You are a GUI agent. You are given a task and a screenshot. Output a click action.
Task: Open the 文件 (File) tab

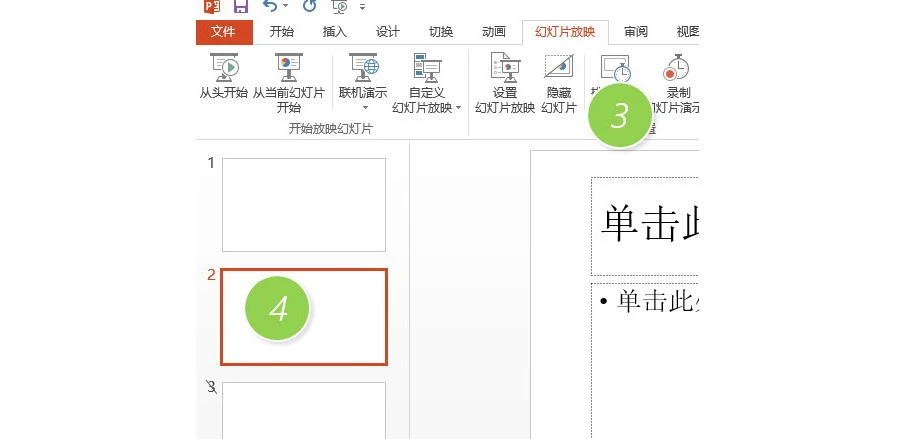224,32
